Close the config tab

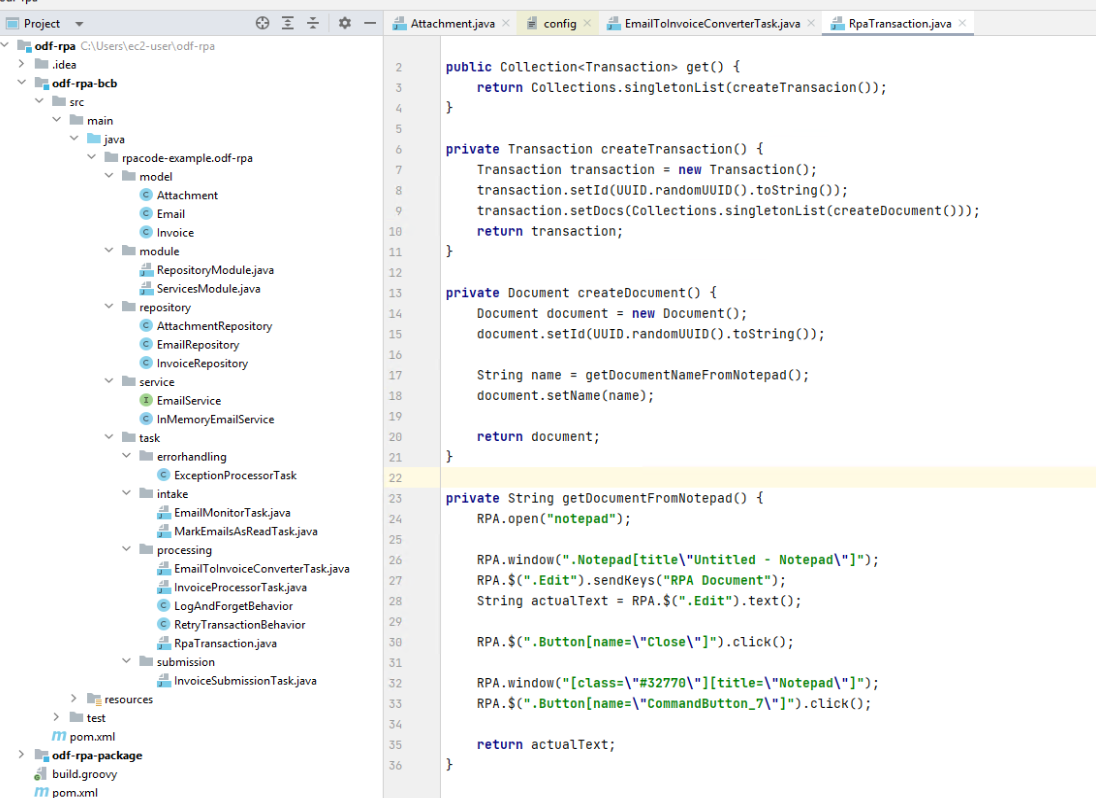point(587,23)
